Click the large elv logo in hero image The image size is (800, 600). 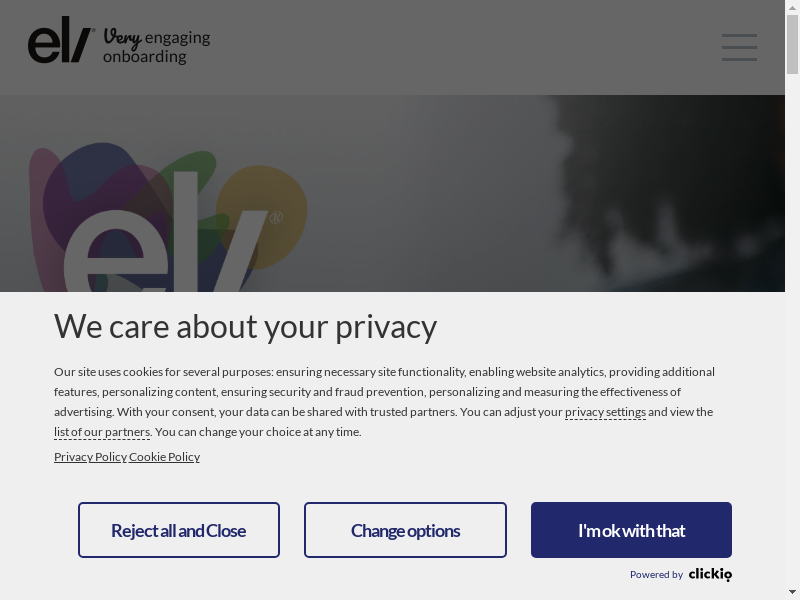pyautogui.click(x=160, y=250)
